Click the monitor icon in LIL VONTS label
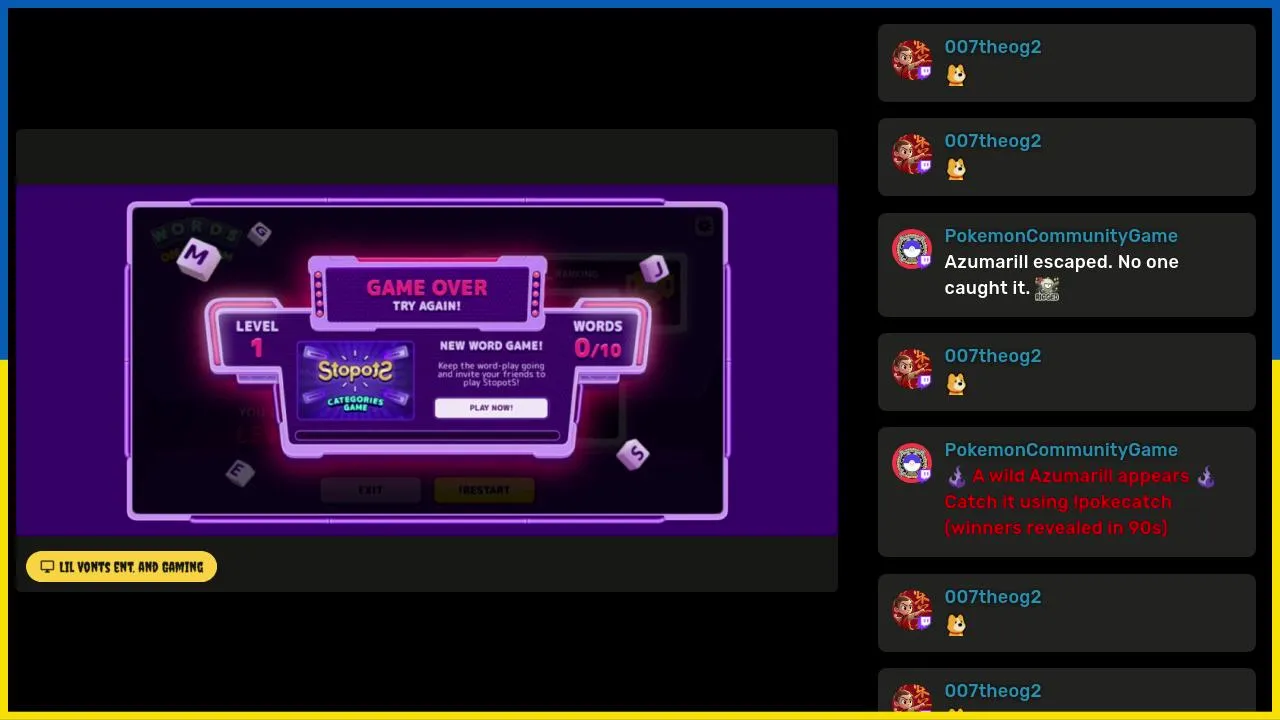This screenshot has width=1280, height=720. pos(47,567)
